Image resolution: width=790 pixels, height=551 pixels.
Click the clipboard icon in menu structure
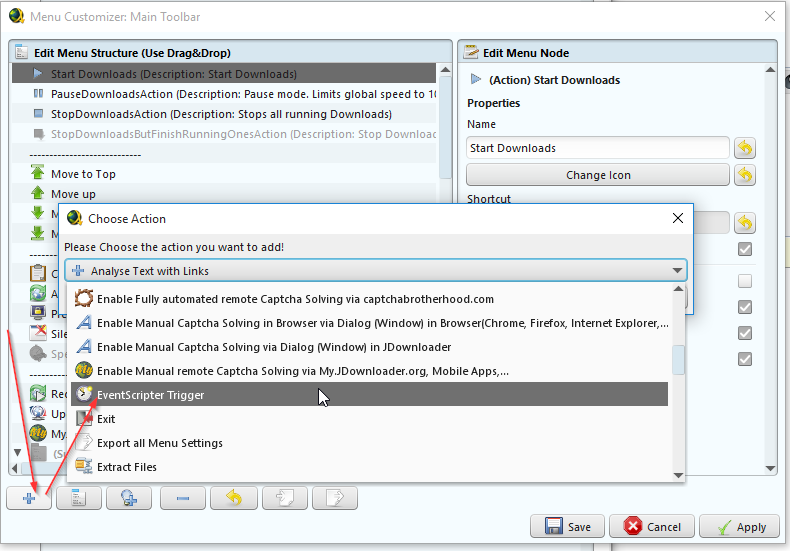pyautogui.click(x=38, y=273)
